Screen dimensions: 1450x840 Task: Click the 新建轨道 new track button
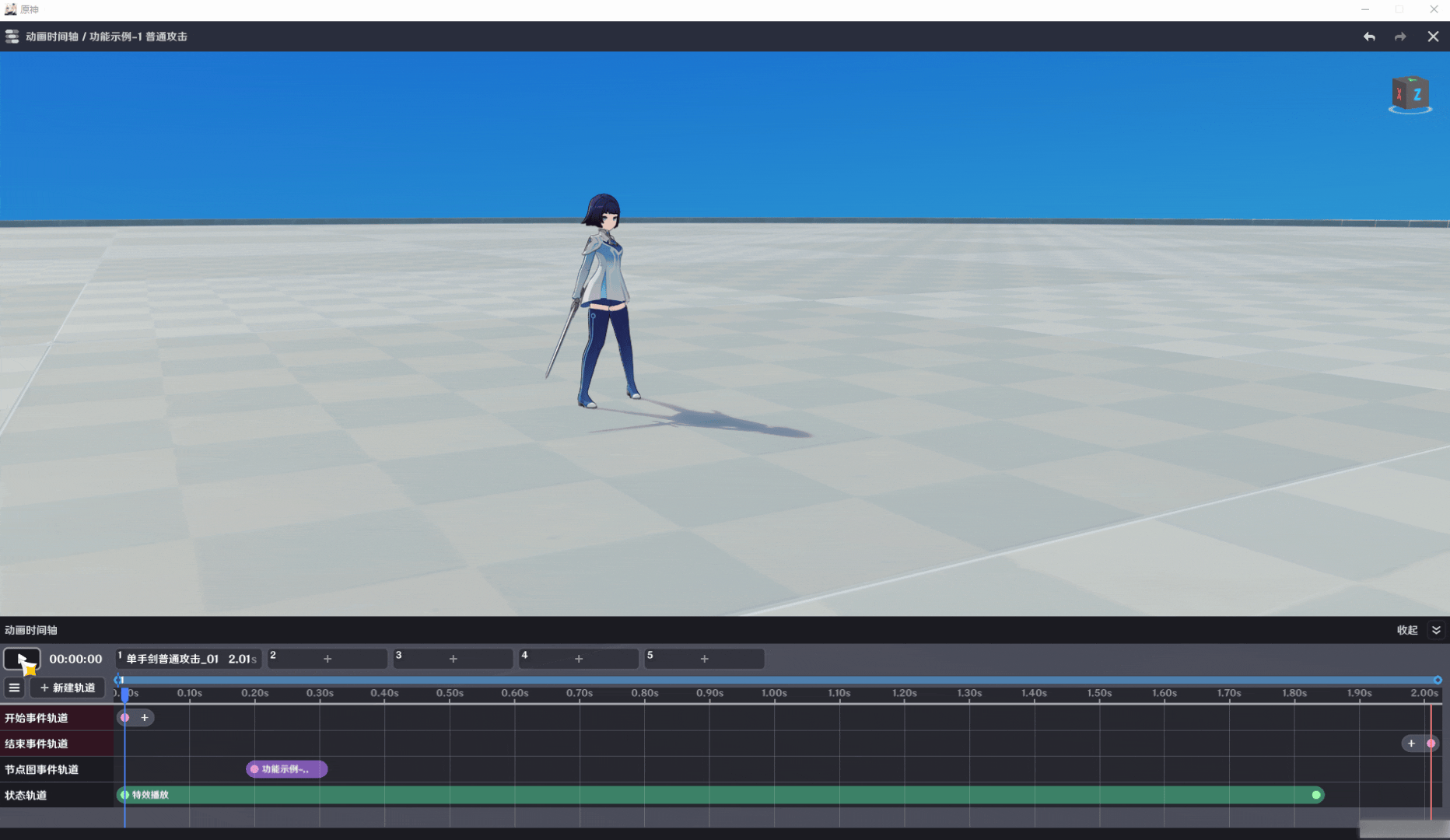[68, 688]
